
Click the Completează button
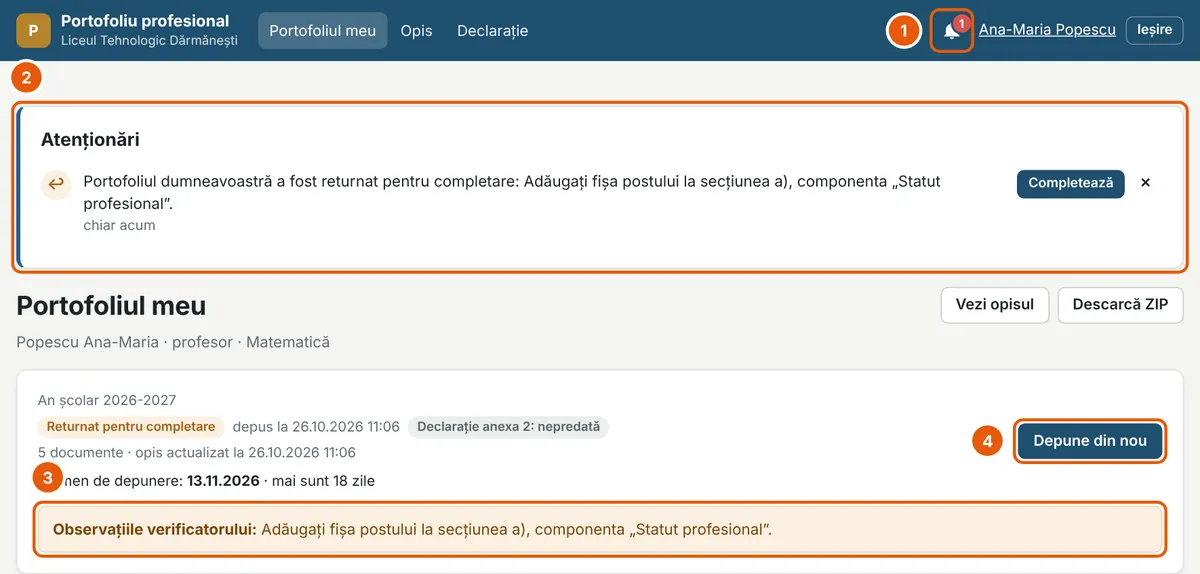(x=1071, y=183)
